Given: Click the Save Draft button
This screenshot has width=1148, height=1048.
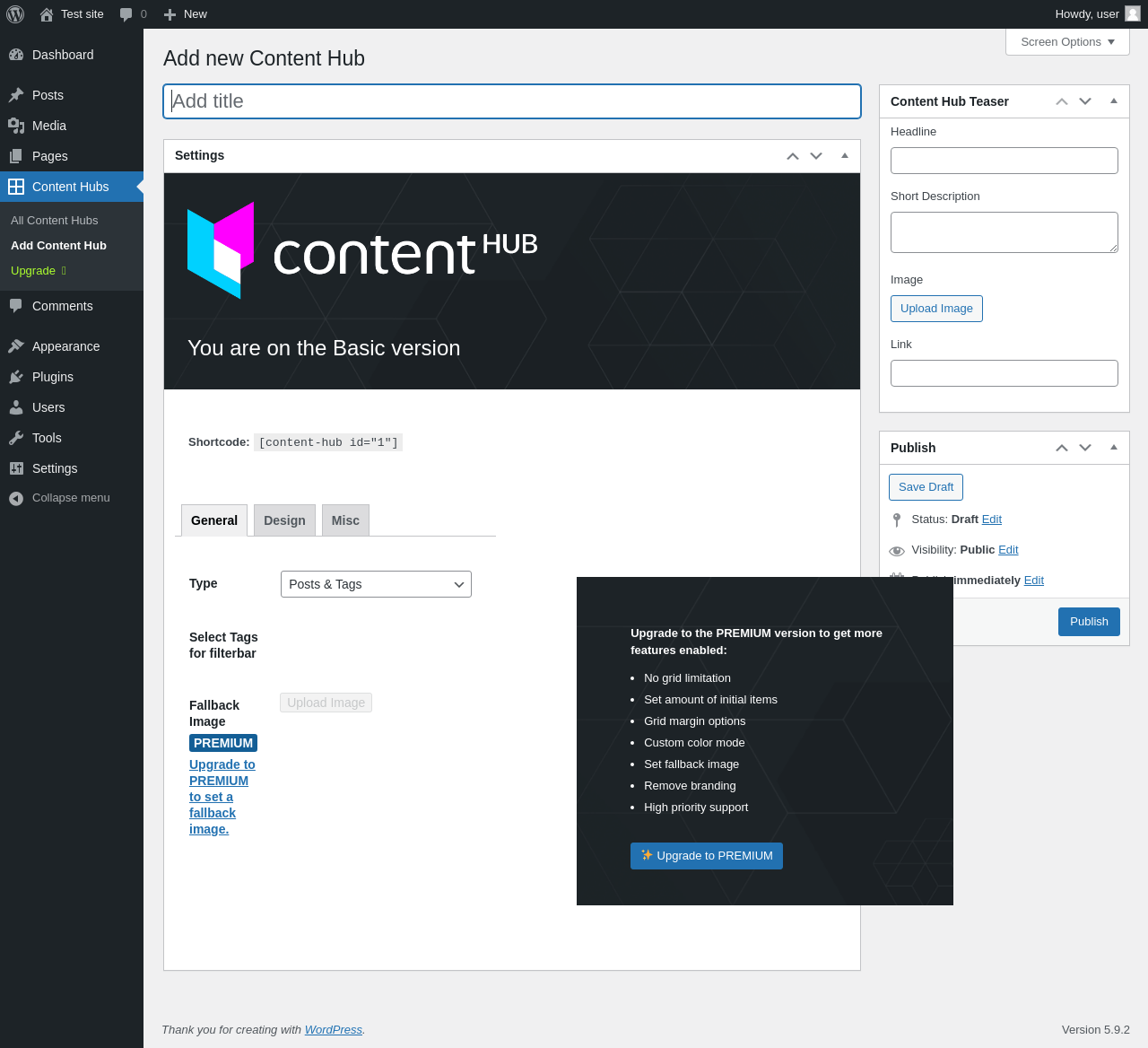Looking at the screenshot, I should (926, 487).
